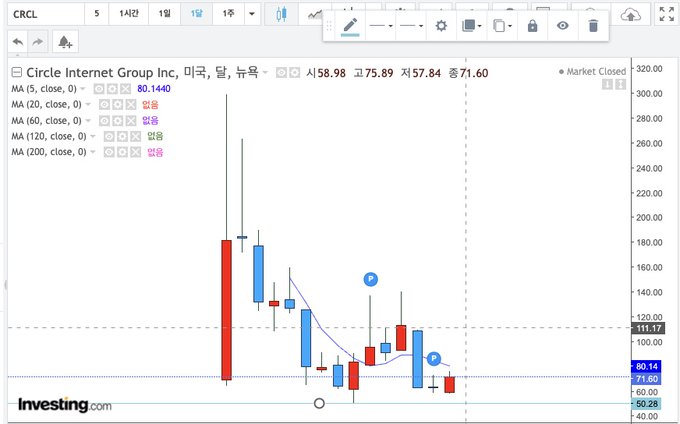680x424 pixels.
Task: Click the undo arrow
Action: 18,42
